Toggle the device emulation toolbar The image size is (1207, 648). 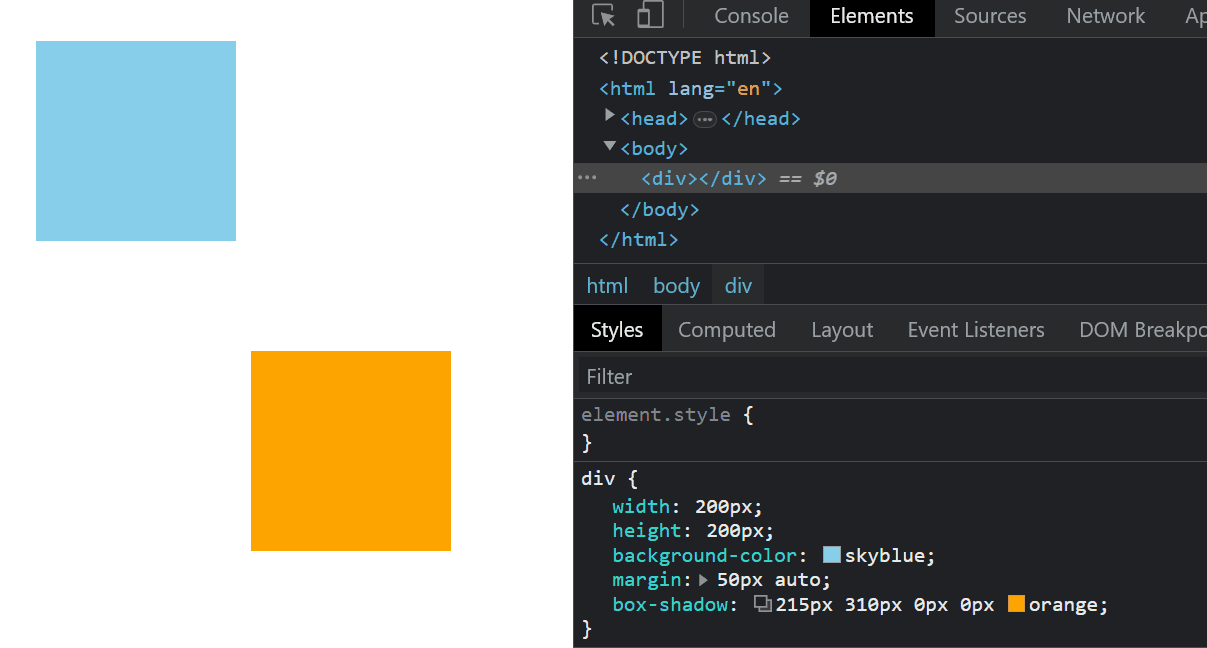pos(649,17)
